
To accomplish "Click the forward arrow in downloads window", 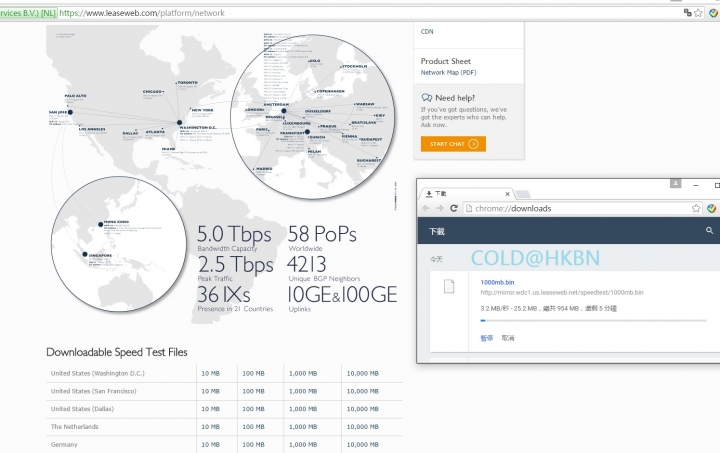I will (x=440, y=208).
